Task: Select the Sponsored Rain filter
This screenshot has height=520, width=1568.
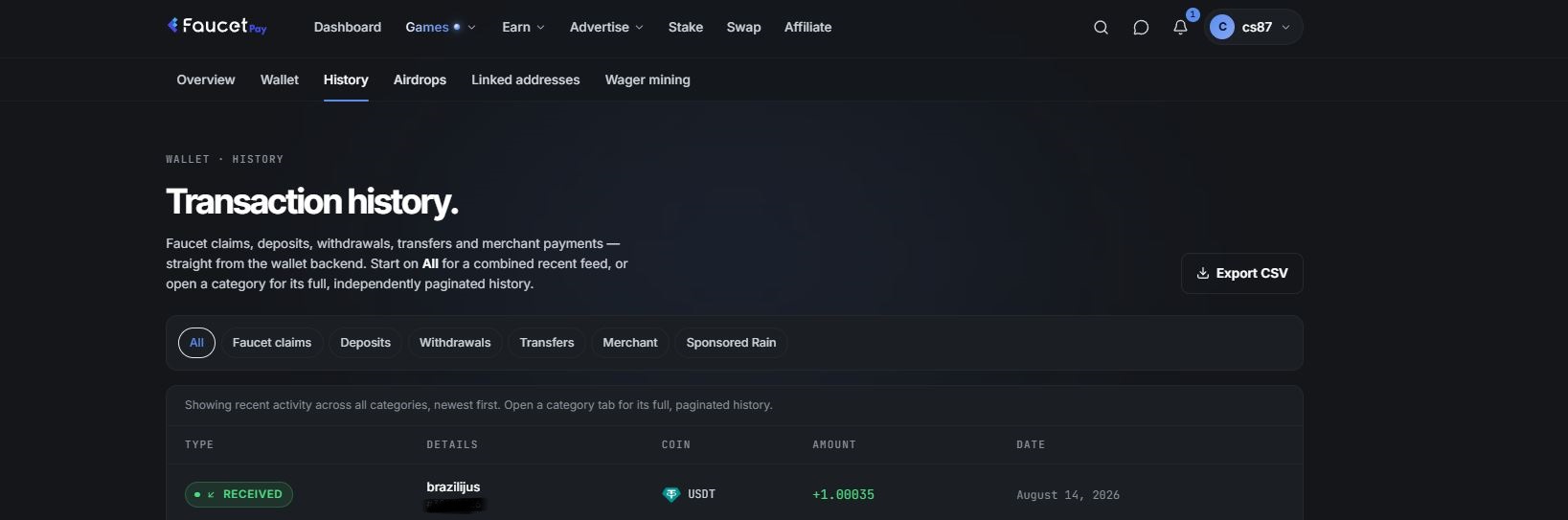Action: coord(731,343)
